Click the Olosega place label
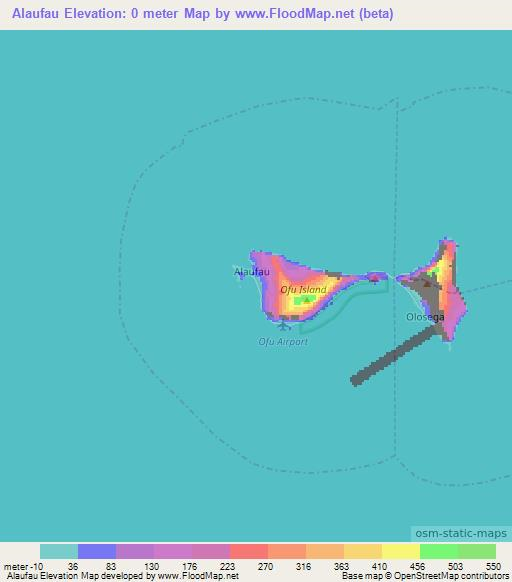The width and height of the screenshot is (512, 582). click(425, 317)
